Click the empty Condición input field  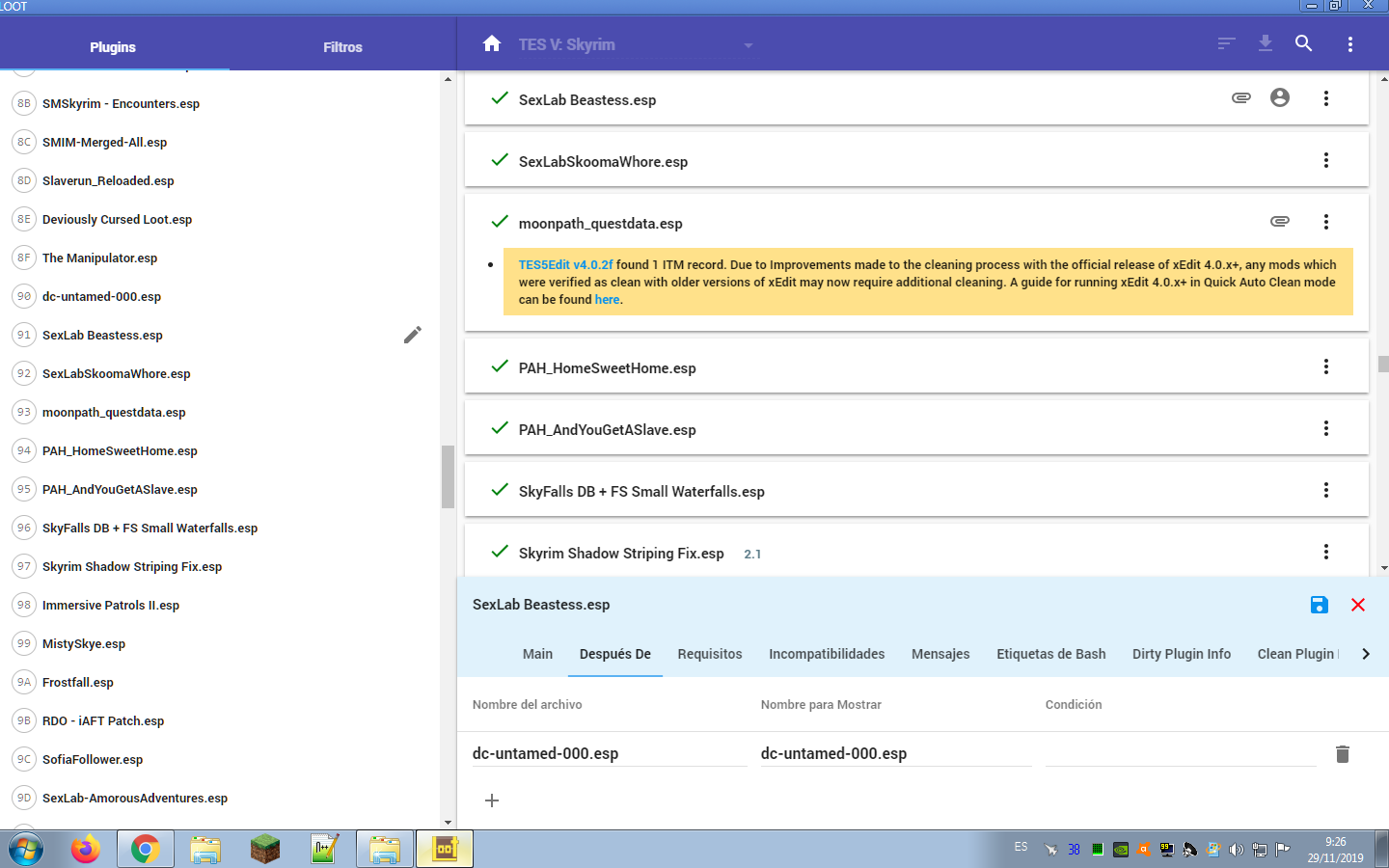point(1181,753)
